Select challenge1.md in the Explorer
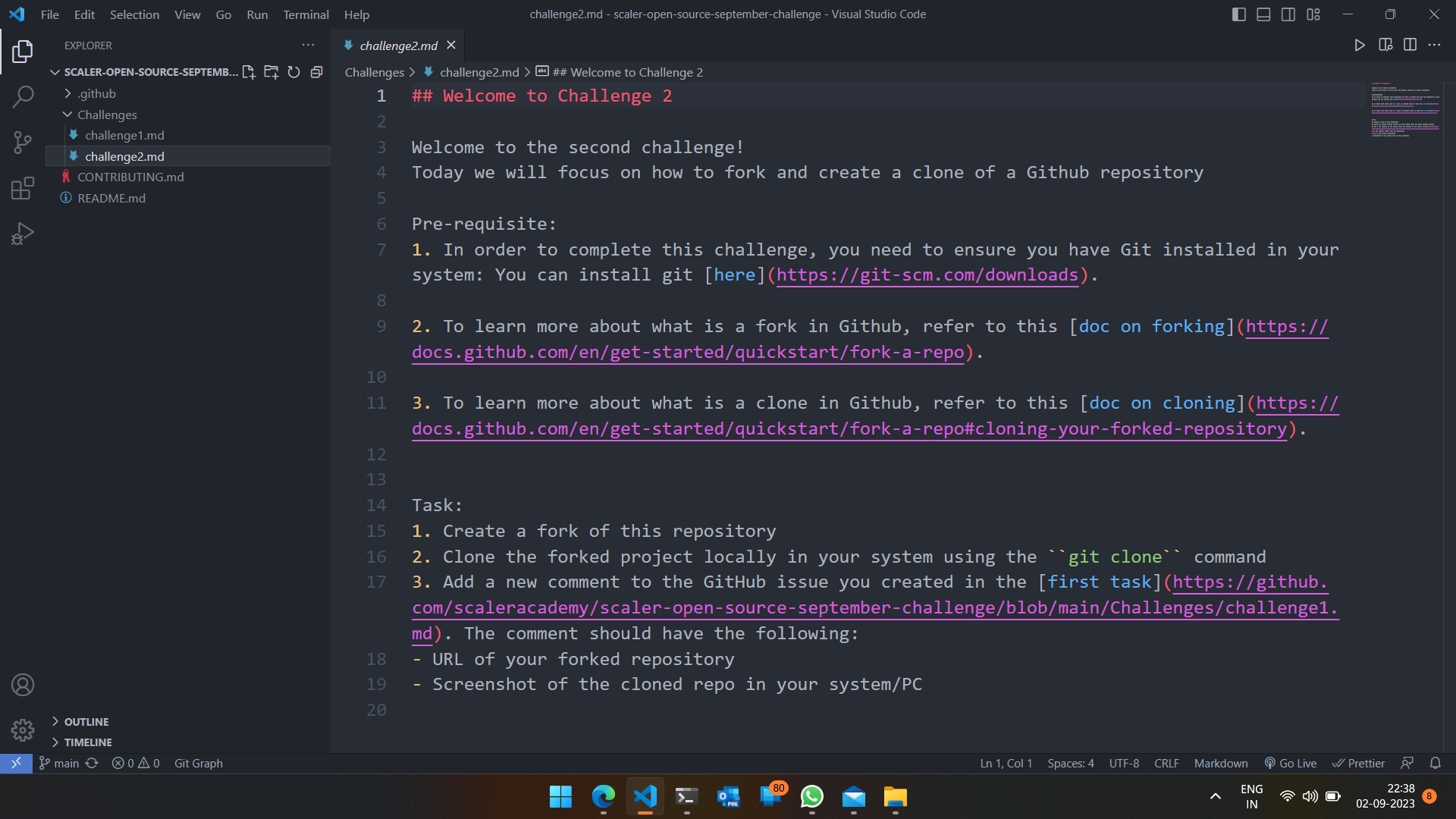This screenshot has width=1456, height=819. pos(124,135)
